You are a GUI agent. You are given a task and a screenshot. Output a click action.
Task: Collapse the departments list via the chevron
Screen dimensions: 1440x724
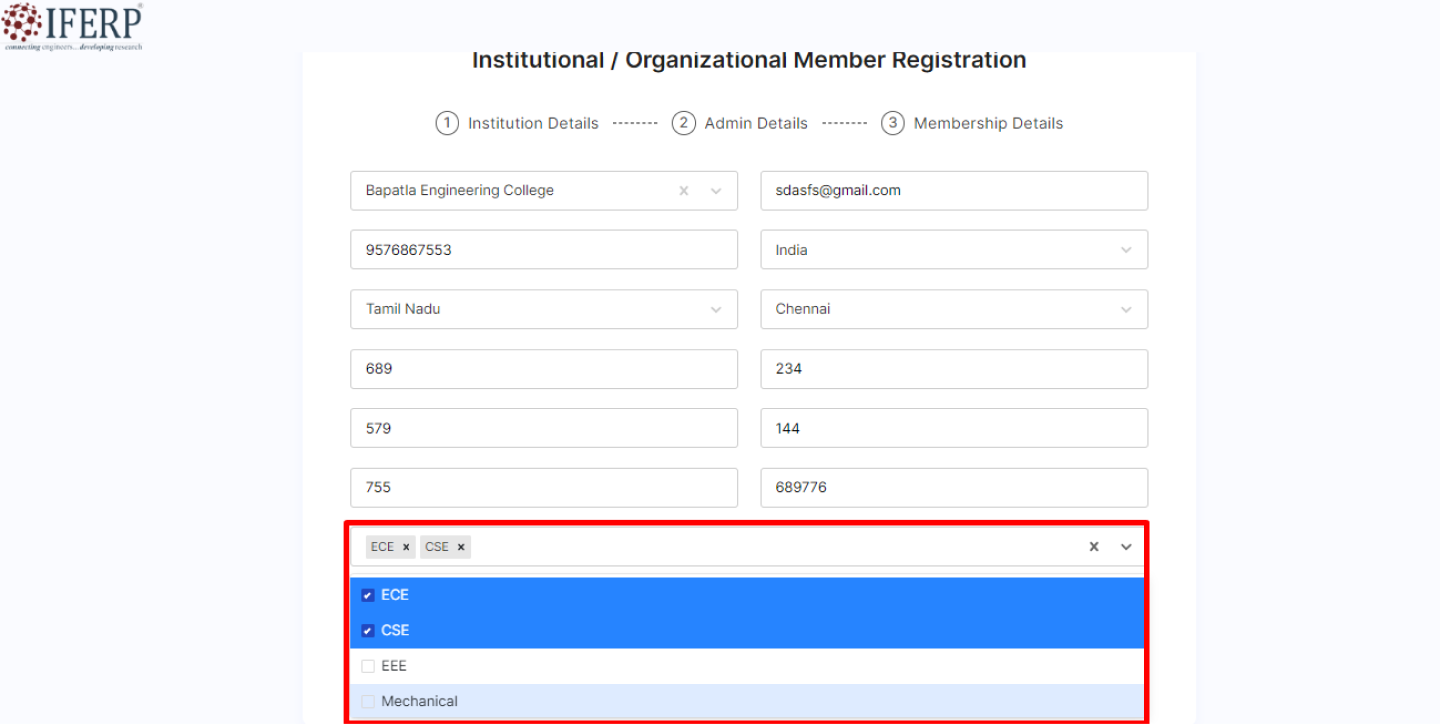(x=1126, y=546)
